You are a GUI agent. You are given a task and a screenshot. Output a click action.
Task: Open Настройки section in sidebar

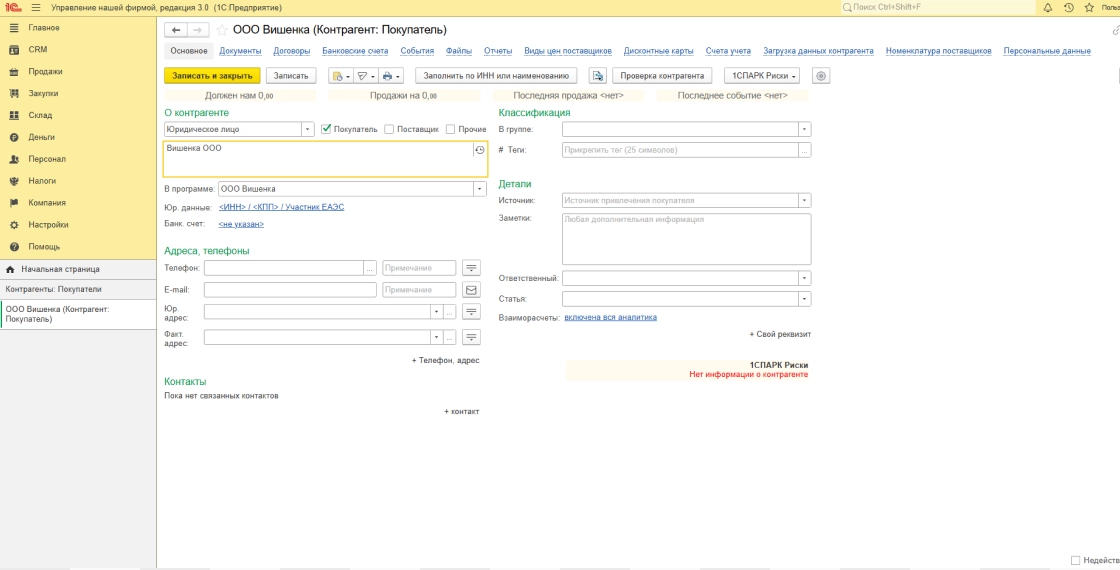(x=78, y=224)
